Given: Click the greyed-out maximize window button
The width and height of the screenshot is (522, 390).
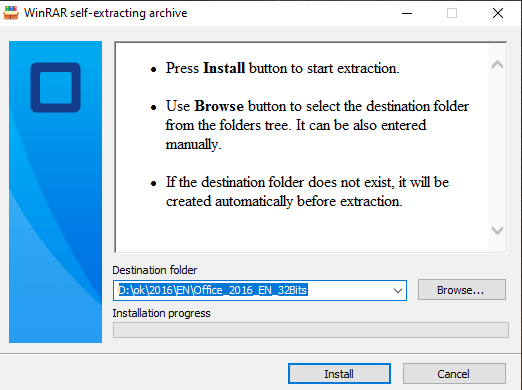Looking at the screenshot, I should (452, 13).
